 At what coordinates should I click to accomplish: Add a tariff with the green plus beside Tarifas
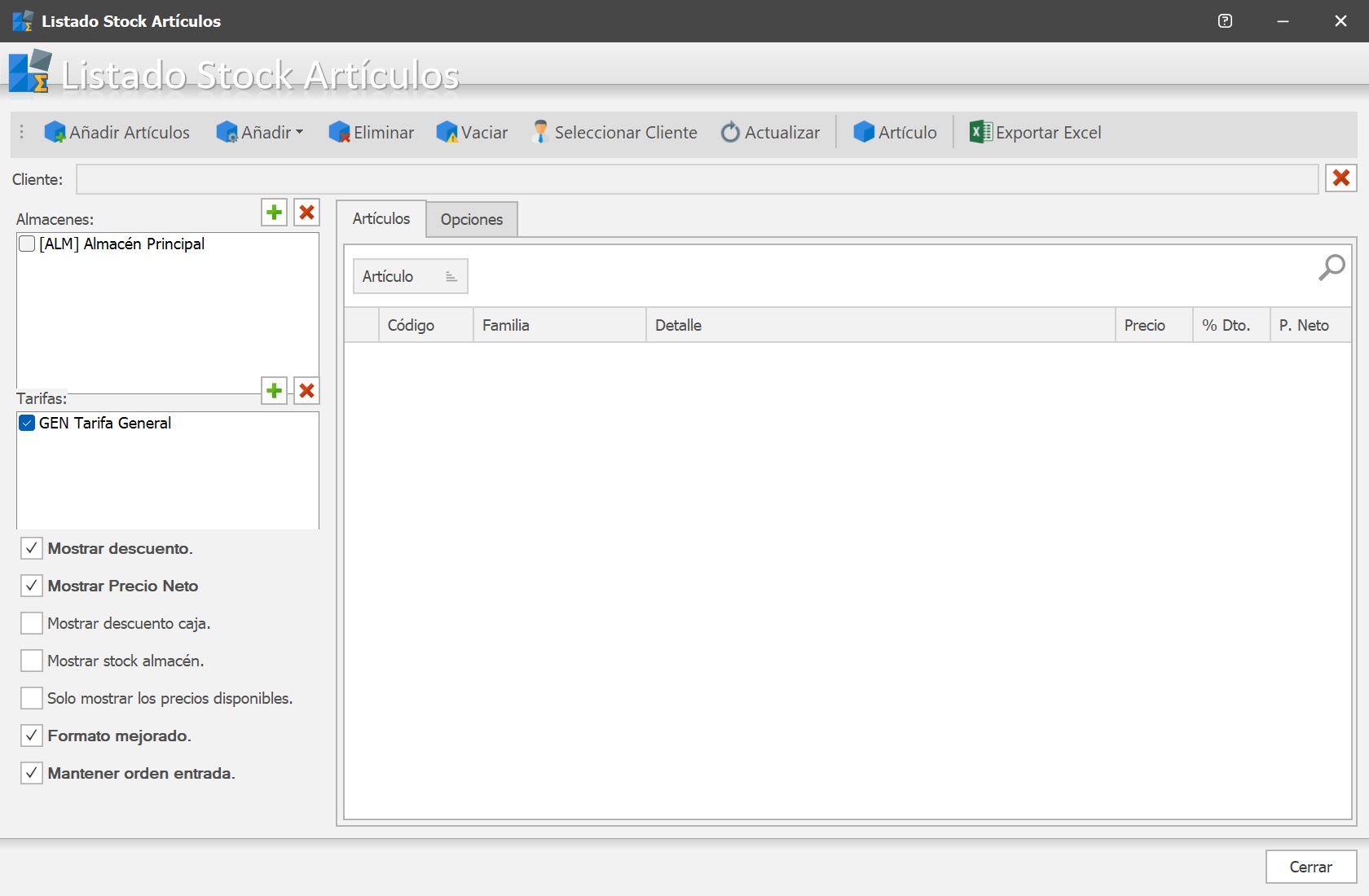pos(275,391)
